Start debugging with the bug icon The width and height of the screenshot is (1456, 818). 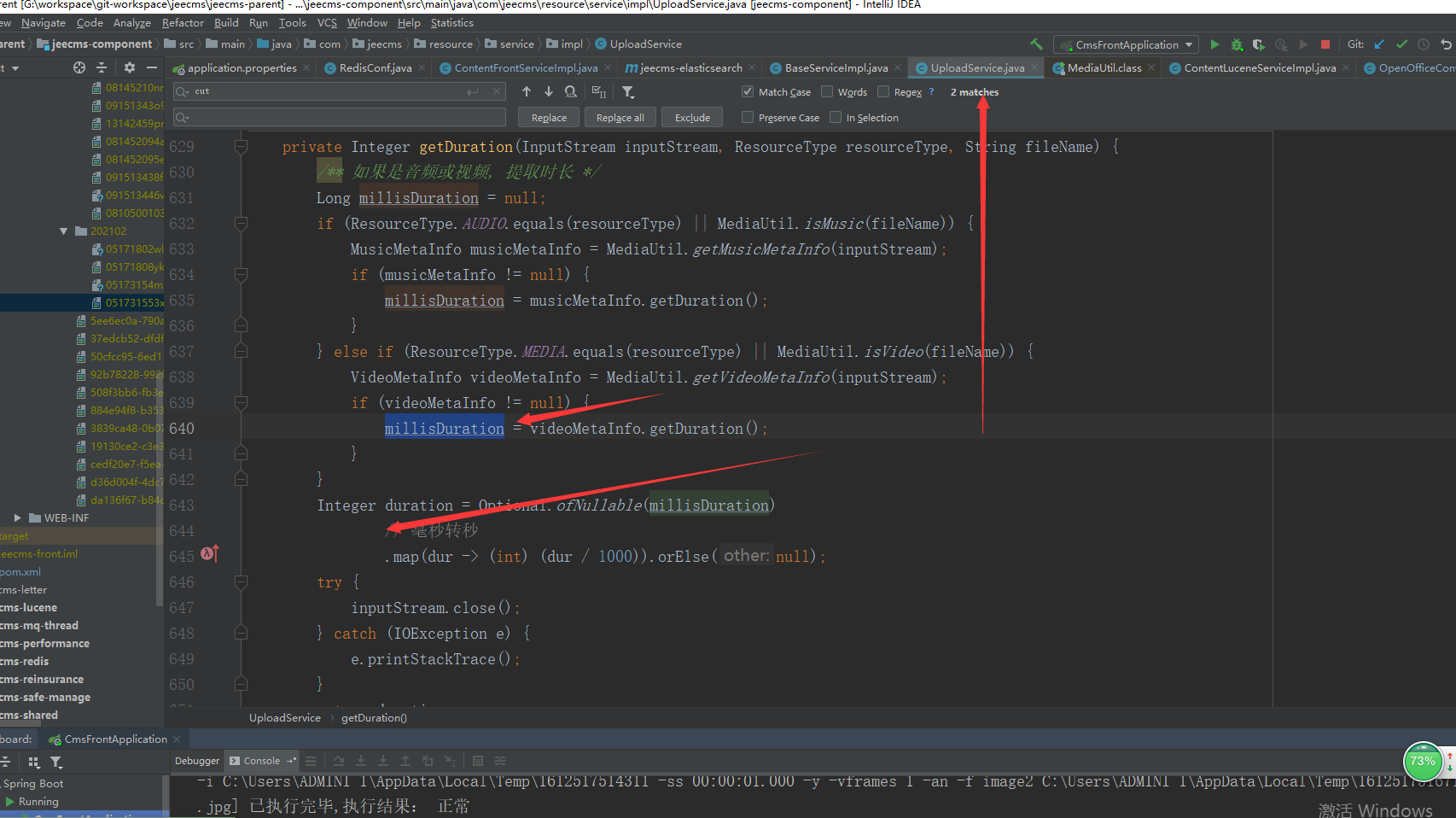coord(1237,44)
